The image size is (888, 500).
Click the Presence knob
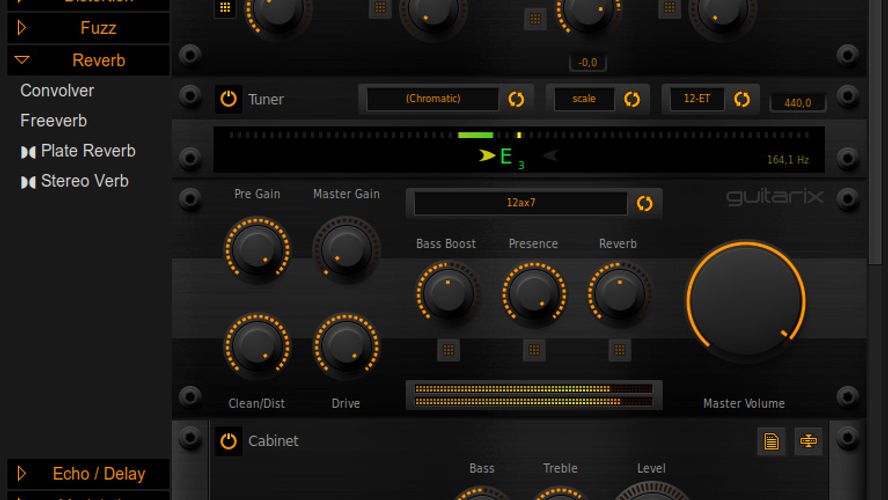(x=533, y=293)
